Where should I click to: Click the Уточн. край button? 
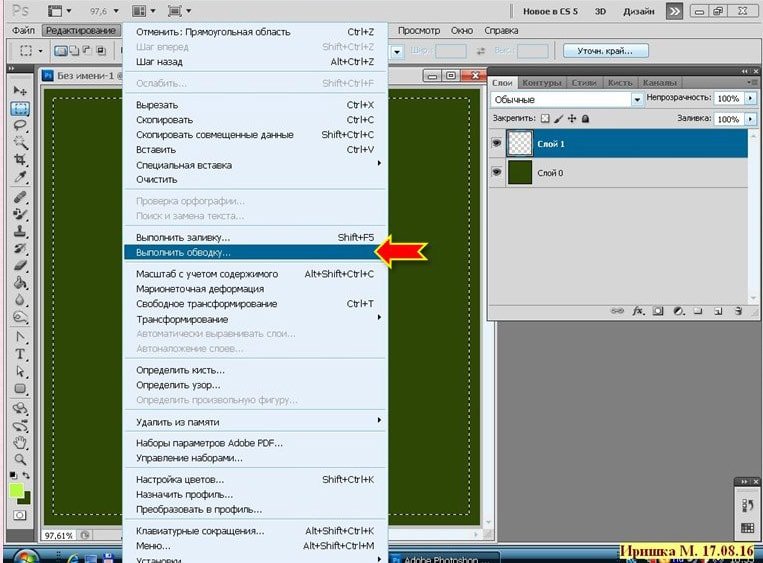(x=605, y=50)
